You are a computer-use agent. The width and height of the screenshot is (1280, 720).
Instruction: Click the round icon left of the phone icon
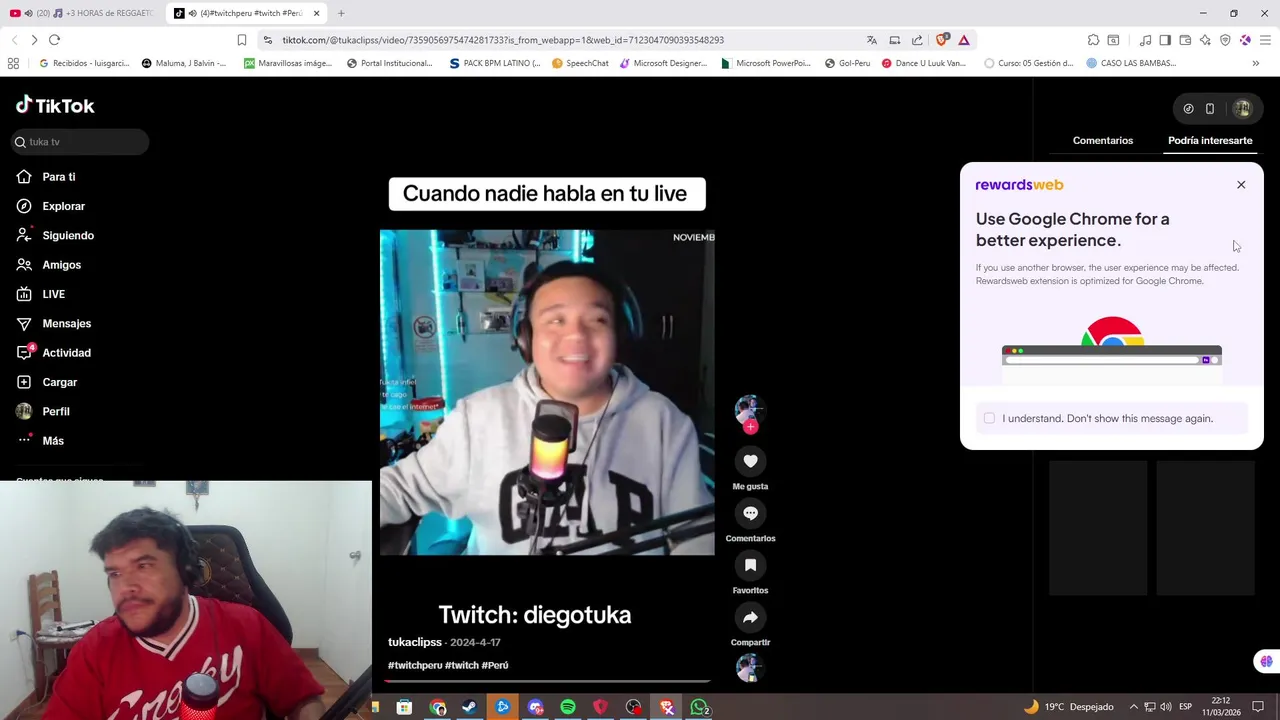1188,108
